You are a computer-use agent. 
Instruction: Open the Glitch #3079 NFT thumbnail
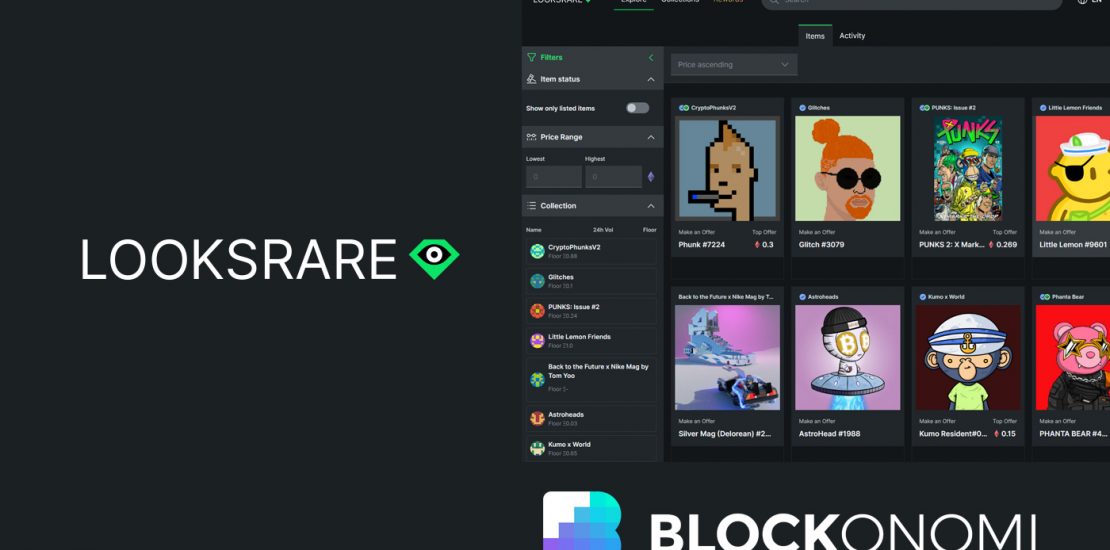[x=847, y=168]
